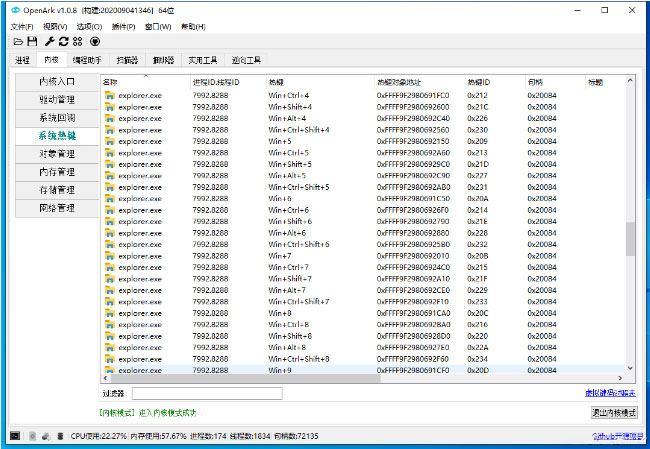The height and width of the screenshot is (449, 650).
Task: Open the 虚拟键码对照表 link
Action: (610, 393)
